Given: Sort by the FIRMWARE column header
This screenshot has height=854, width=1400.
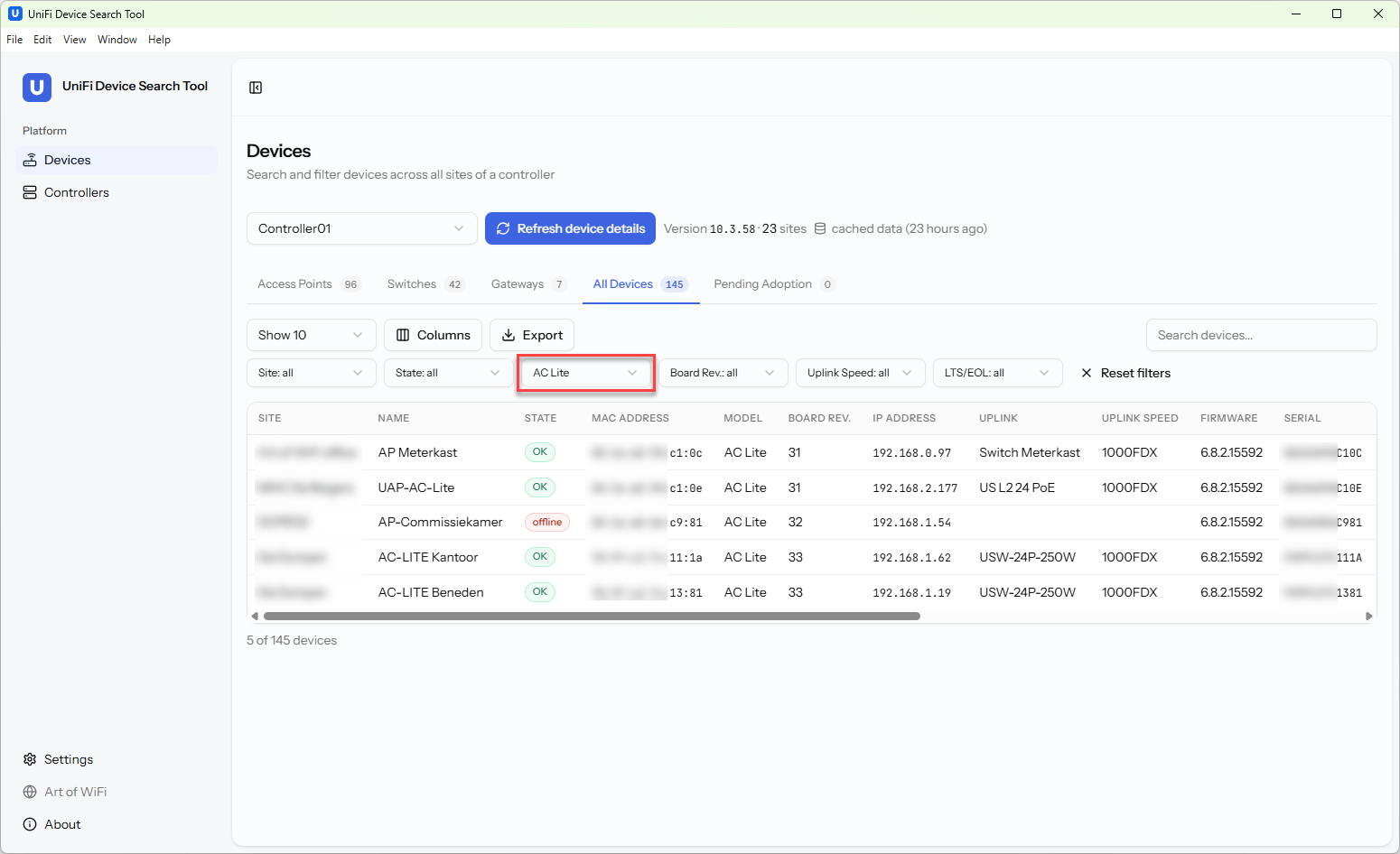Looking at the screenshot, I should click(x=1228, y=418).
